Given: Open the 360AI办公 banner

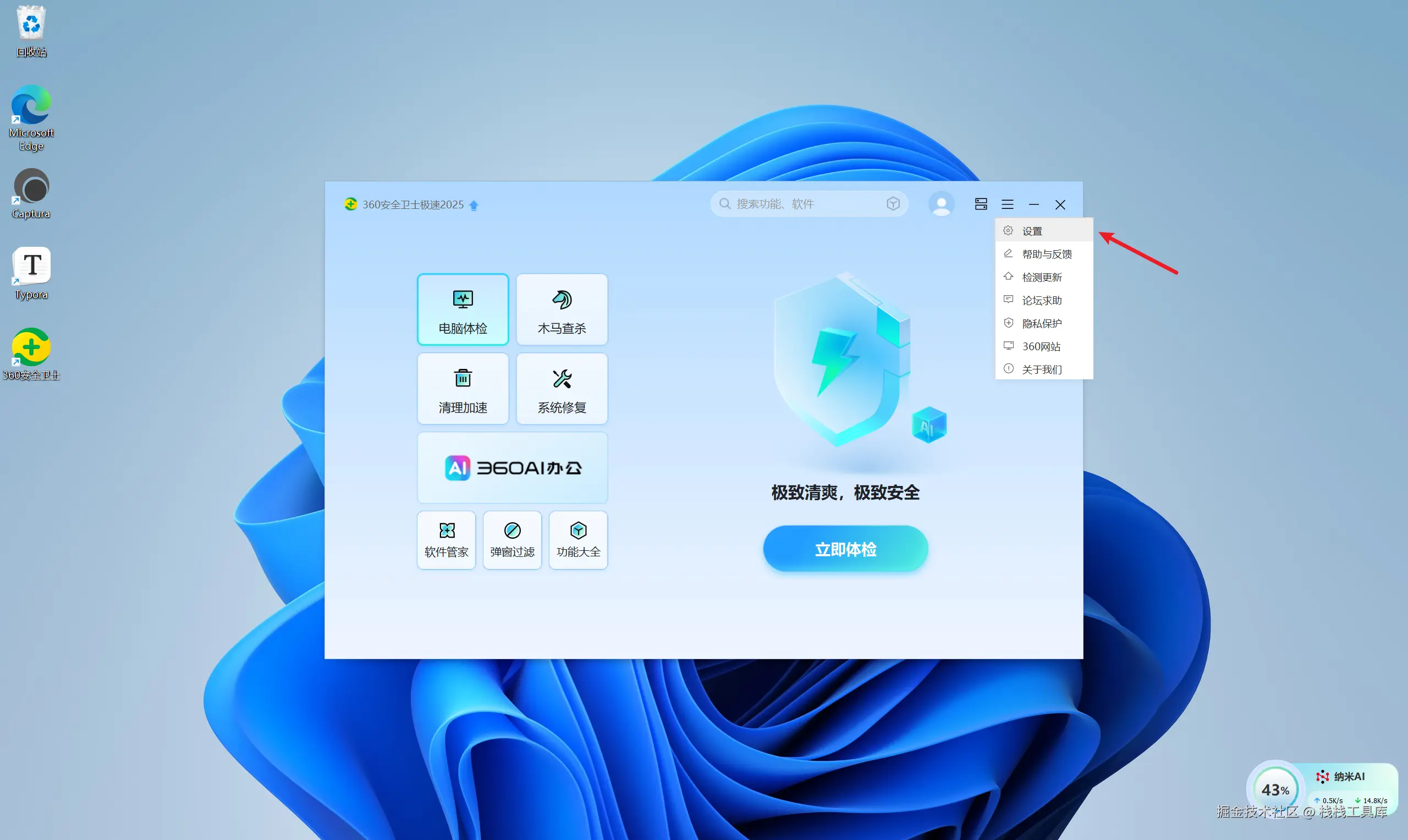Looking at the screenshot, I should 512,467.
